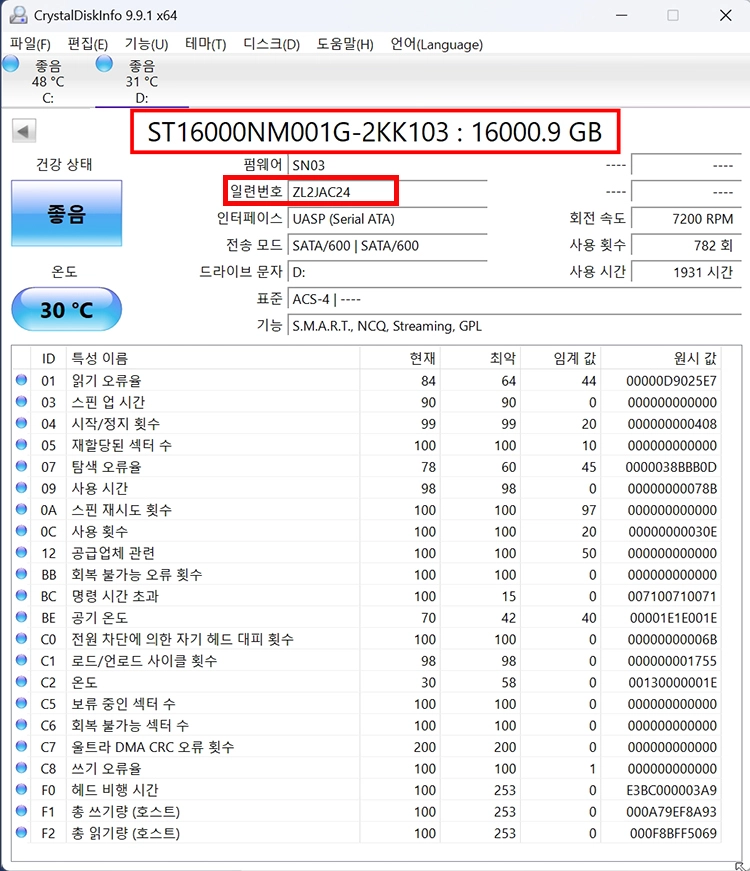This screenshot has height=871, width=750.
Task: Click the interface field UASP (Serial ATA)
Action: [x=387, y=218]
